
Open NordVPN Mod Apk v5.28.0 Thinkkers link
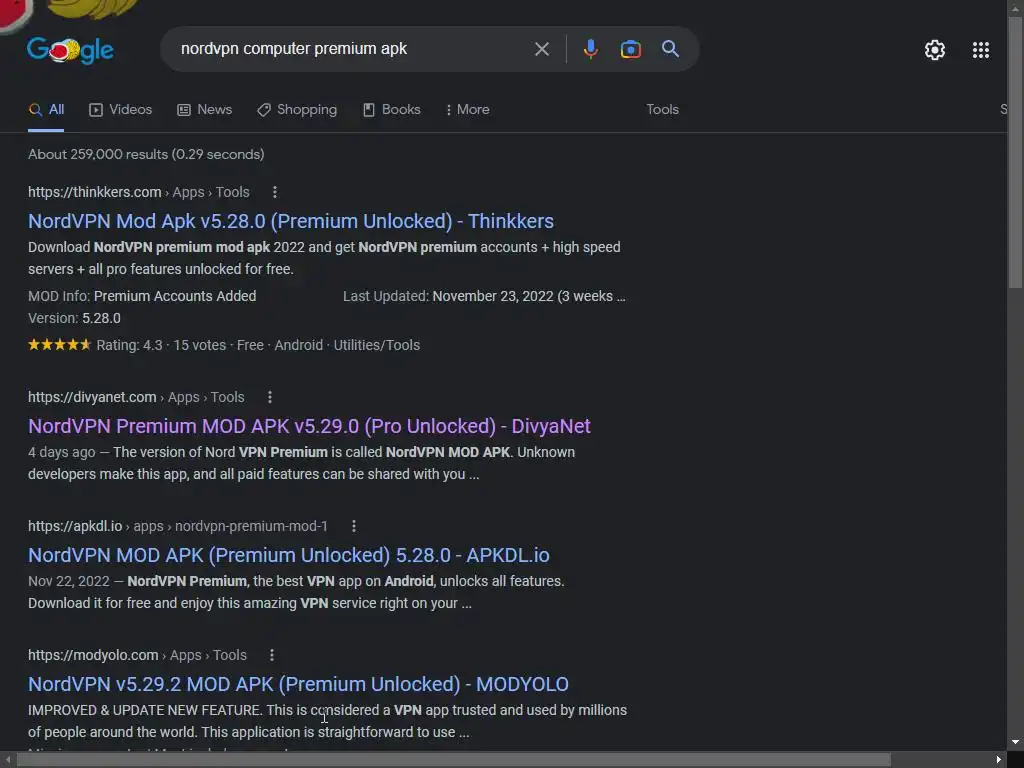tap(291, 221)
